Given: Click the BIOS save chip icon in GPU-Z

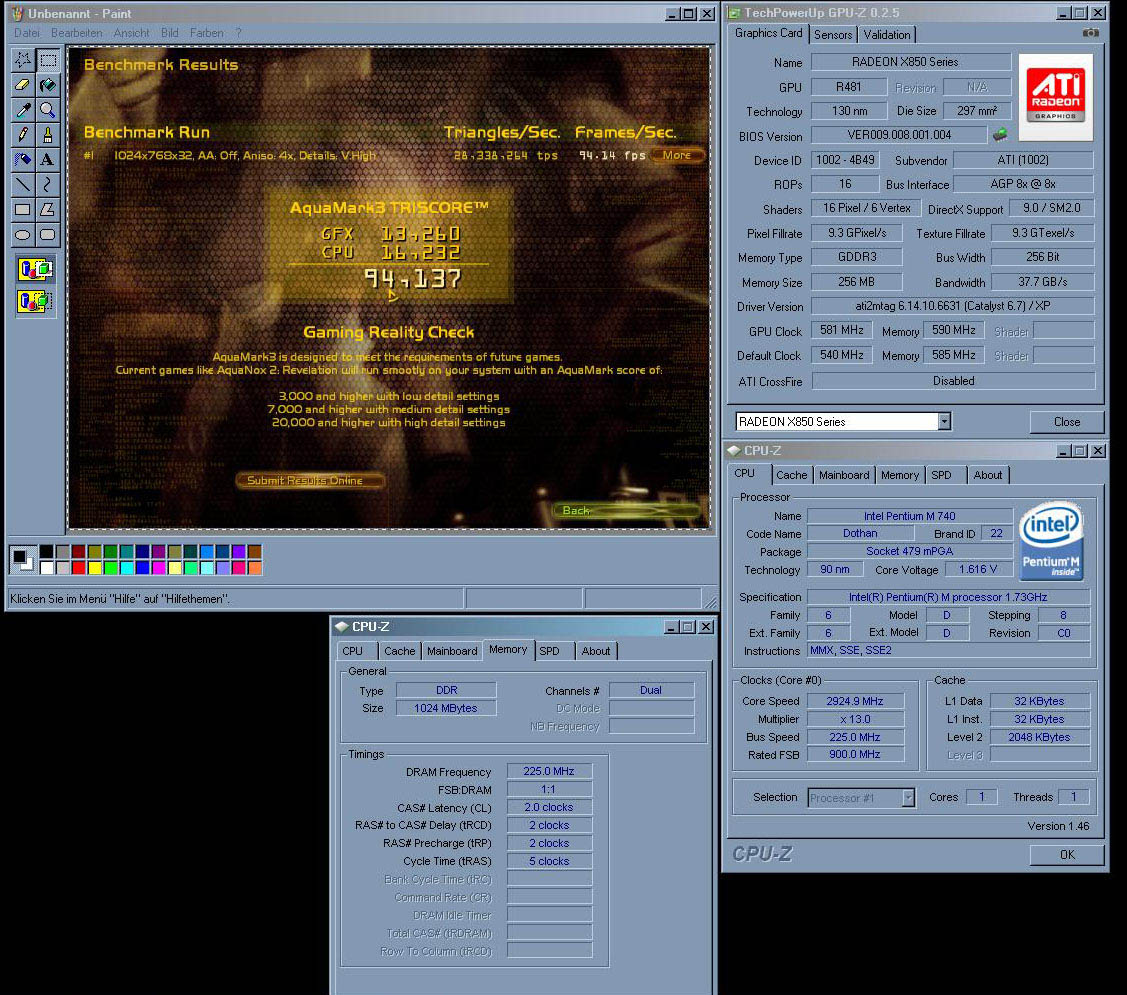Looking at the screenshot, I should point(1000,134).
